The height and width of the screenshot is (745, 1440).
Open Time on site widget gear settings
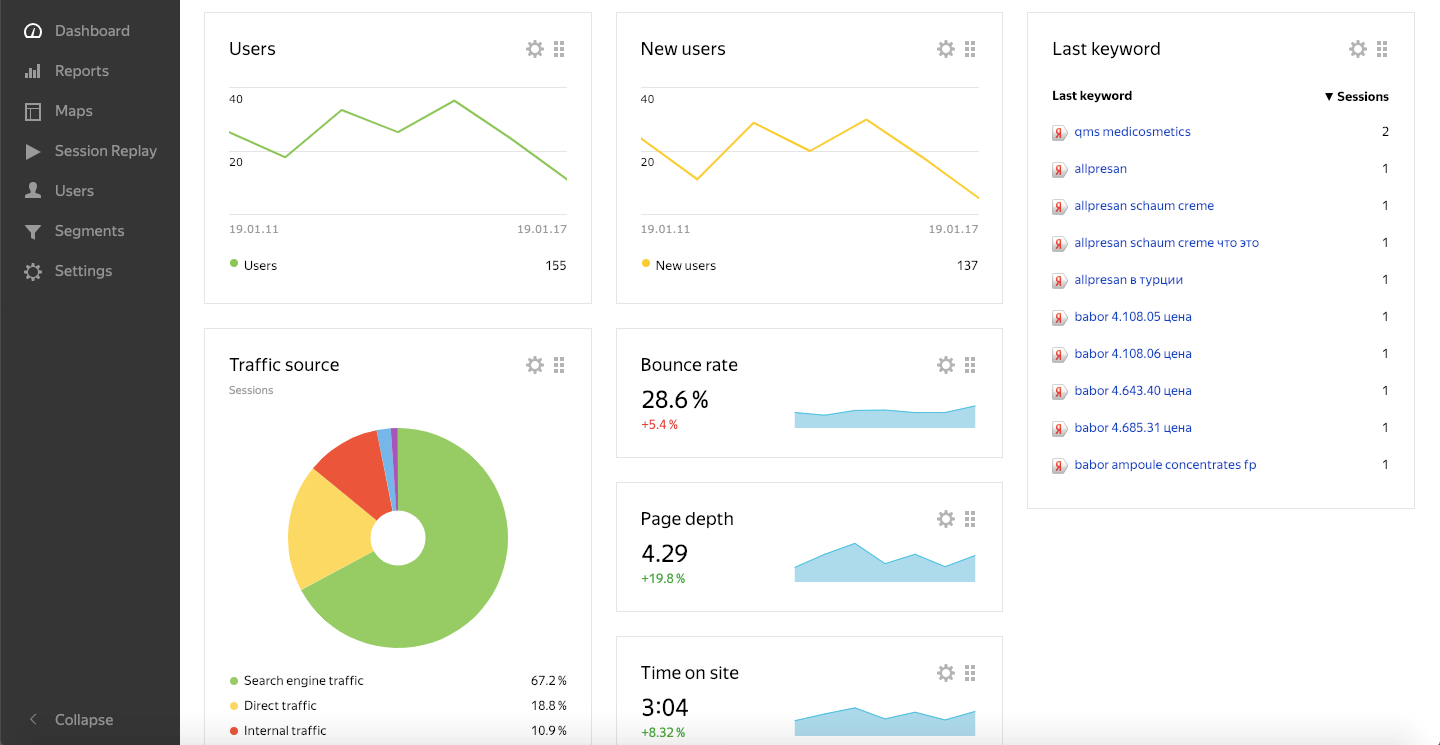(x=946, y=673)
